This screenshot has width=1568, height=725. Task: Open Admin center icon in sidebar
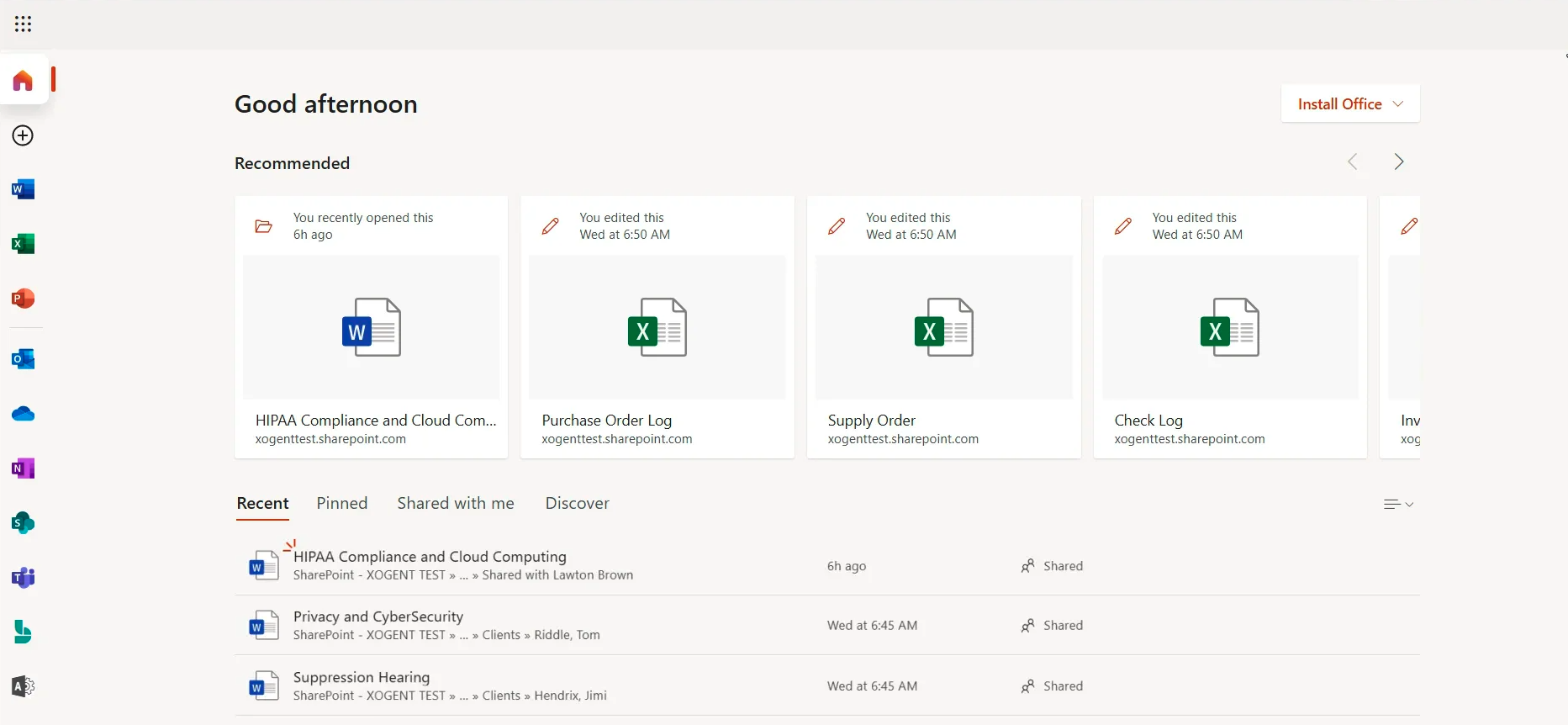[x=23, y=687]
